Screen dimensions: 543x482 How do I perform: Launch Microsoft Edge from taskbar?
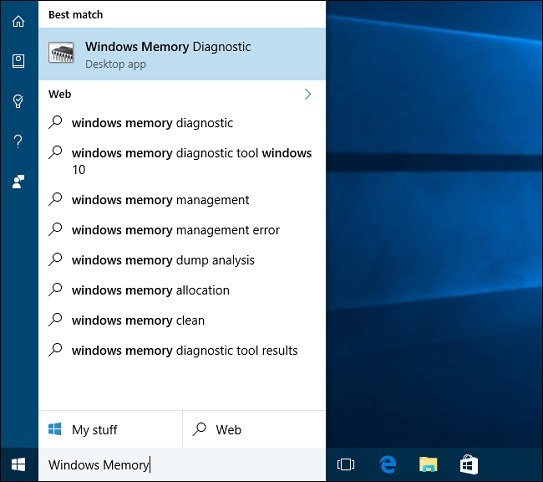click(388, 464)
